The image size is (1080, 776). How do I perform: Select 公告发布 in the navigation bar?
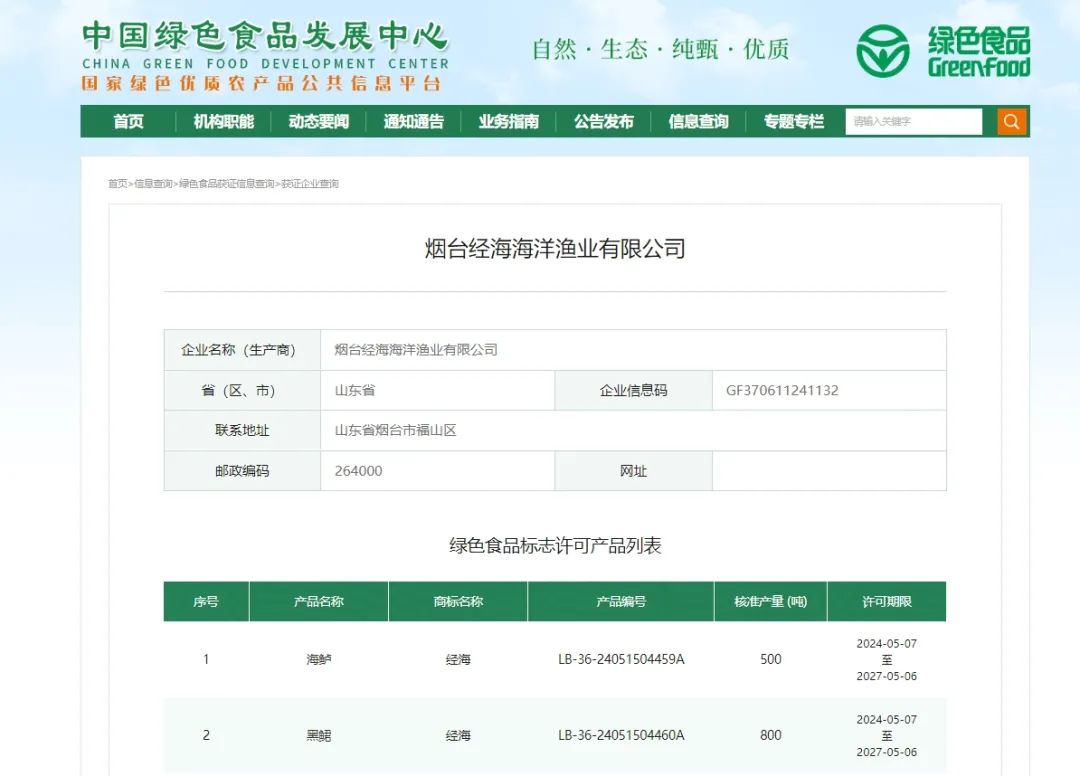[603, 122]
